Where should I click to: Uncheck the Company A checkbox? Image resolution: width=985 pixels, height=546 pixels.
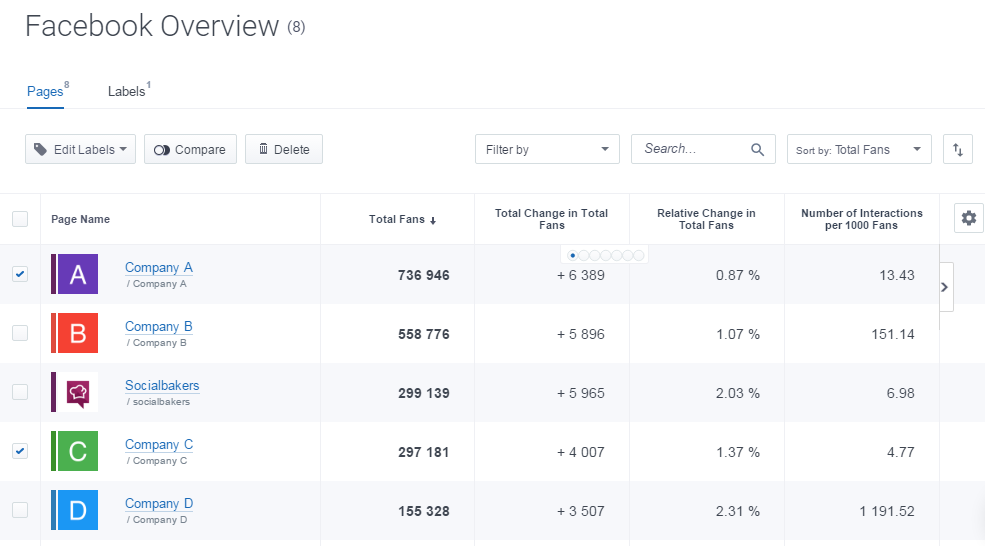coord(20,274)
